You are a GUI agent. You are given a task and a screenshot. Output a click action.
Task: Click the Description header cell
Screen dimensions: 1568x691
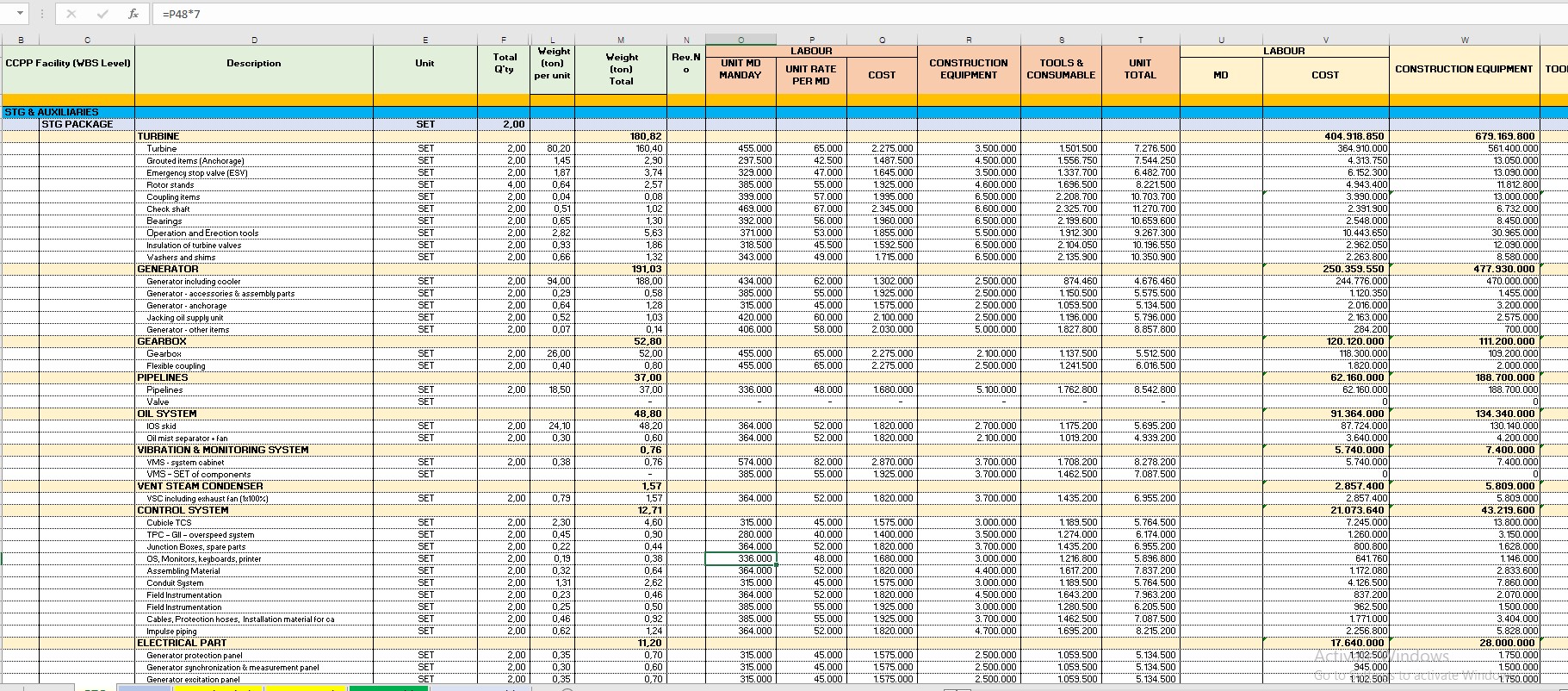(x=253, y=64)
